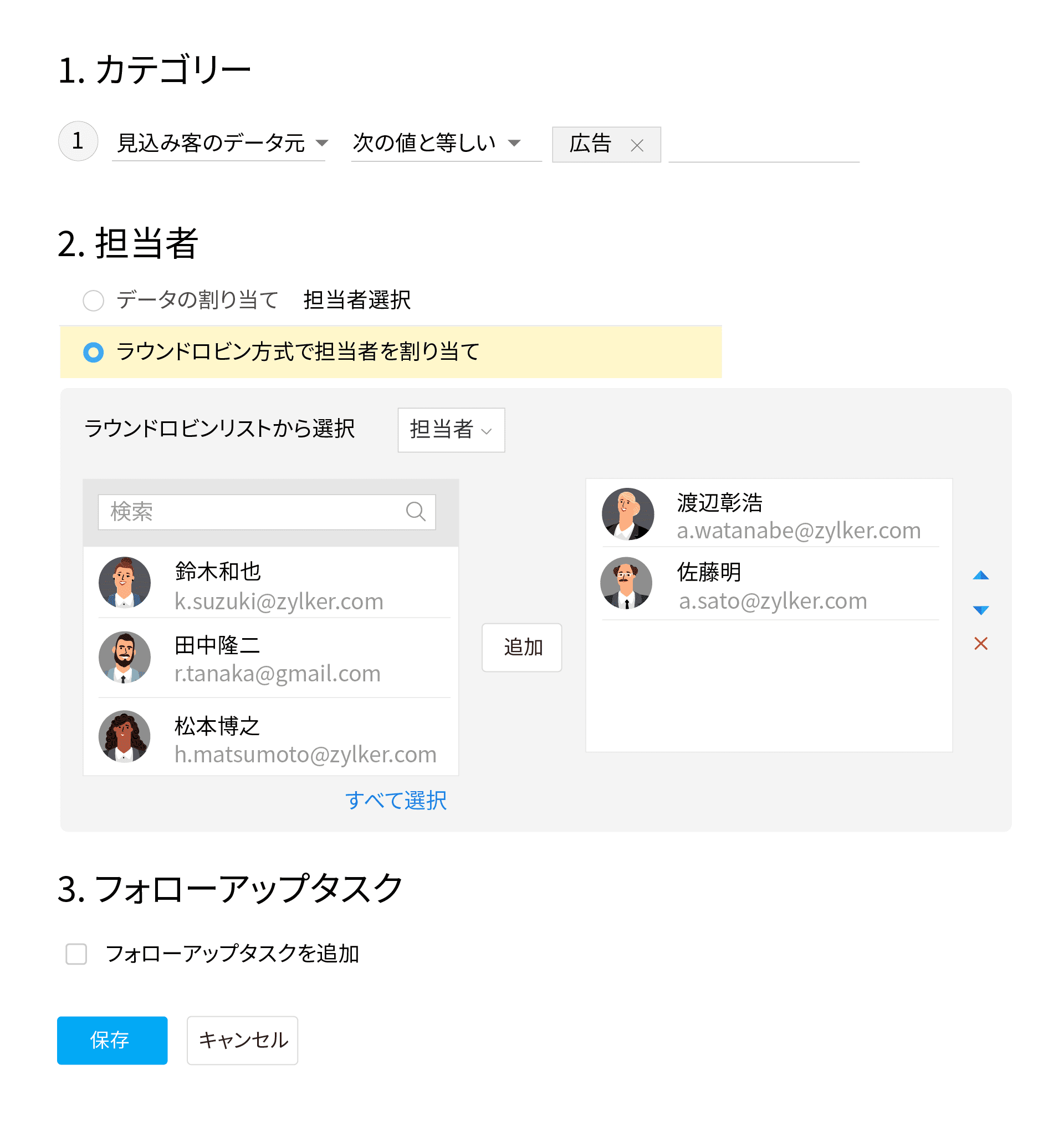Image resolution: width=1064 pixels, height=1131 pixels.
Task: Click the move-down arrow icon
Action: coord(980,610)
